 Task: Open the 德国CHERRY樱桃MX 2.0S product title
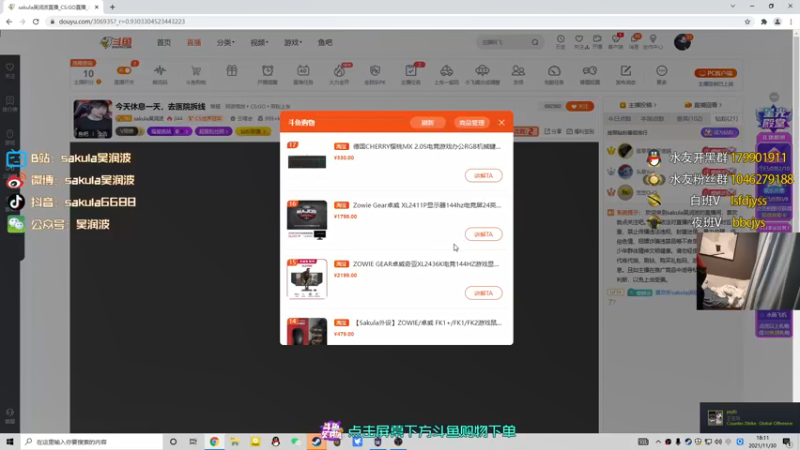pyautogui.click(x=427, y=146)
